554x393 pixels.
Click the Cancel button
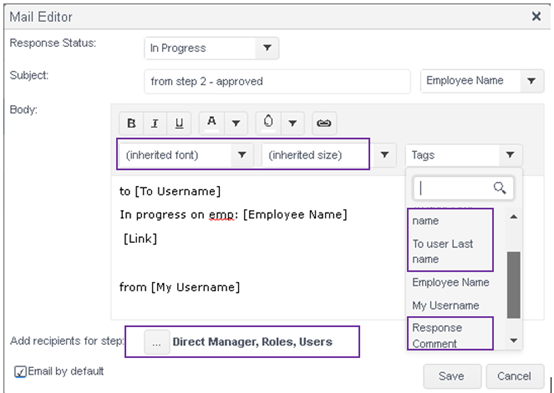(x=514, y=376)
